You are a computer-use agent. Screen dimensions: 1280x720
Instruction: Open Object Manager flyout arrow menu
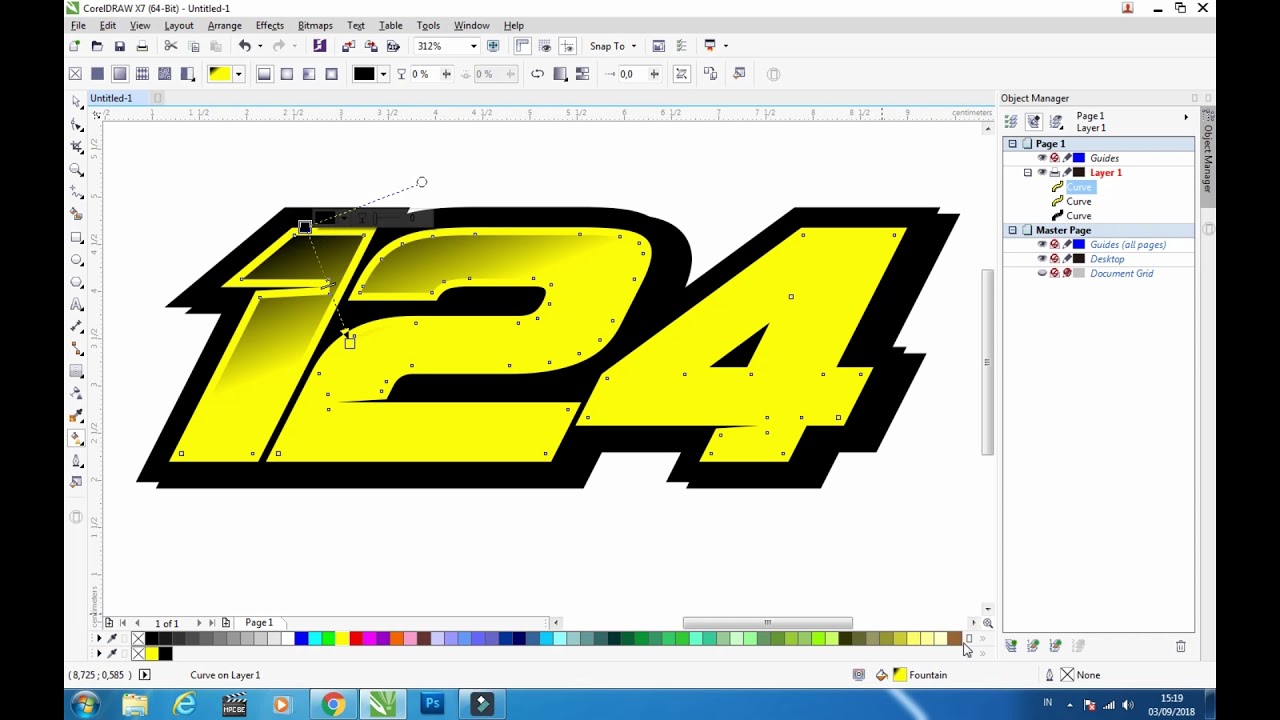click(x=1186, y=117)
